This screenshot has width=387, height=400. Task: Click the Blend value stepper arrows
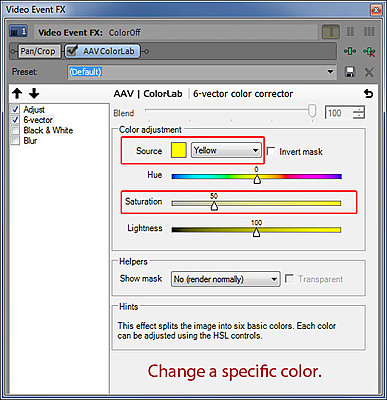click(x=359, y=113)
